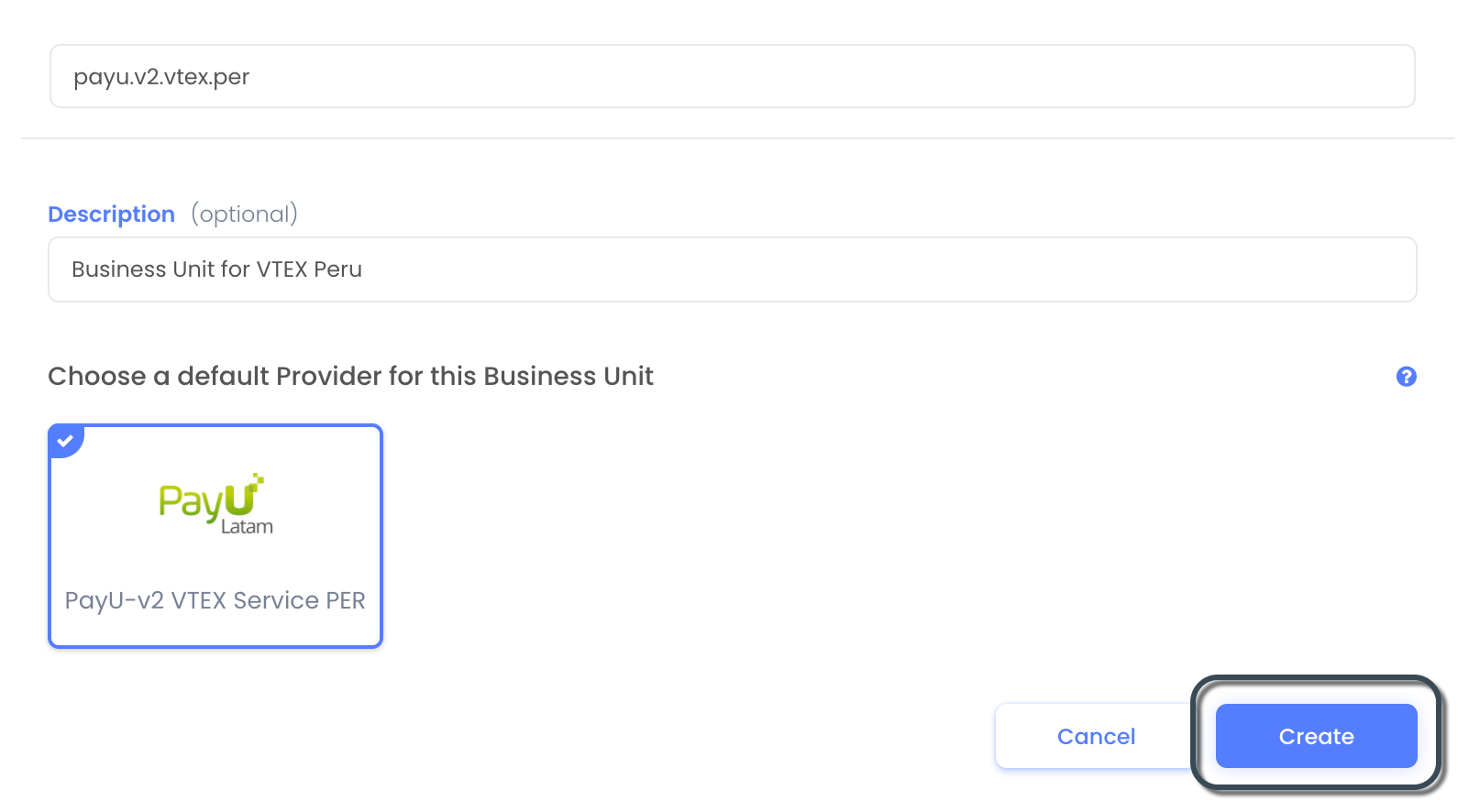1480x812 pixels.
Task: Click the Description label
Action: point(111,214)
